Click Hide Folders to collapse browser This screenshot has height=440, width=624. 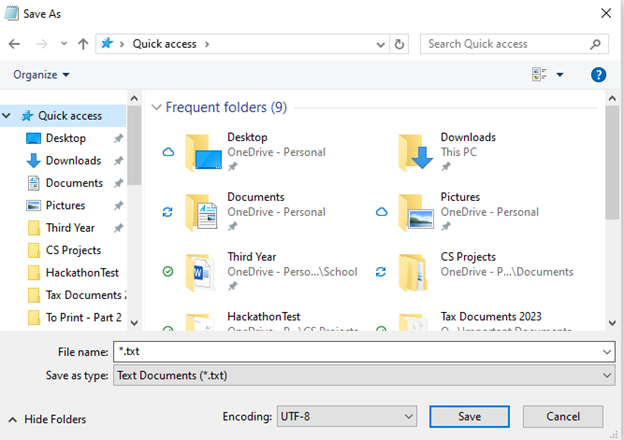pos(47,419)
